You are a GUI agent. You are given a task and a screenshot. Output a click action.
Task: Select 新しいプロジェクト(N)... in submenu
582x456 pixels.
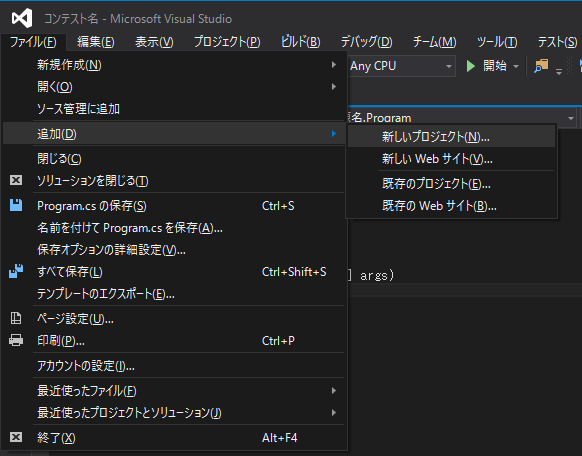point(451,137)
